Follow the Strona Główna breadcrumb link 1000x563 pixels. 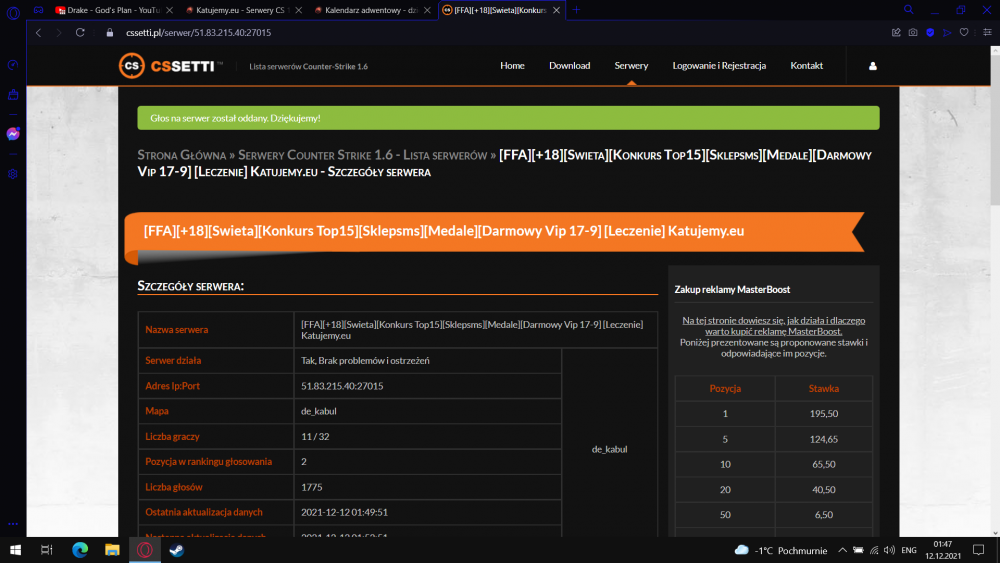click(x=182, y=156)
